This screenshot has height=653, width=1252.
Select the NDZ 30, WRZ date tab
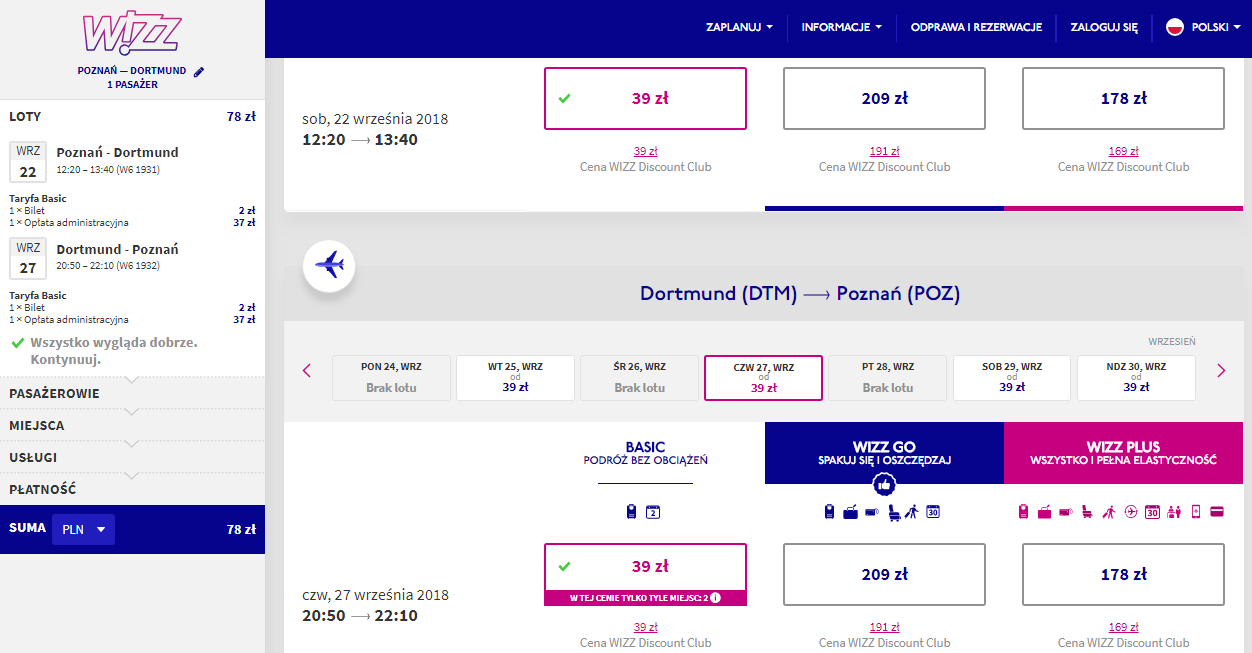[x=1136, y=378]
